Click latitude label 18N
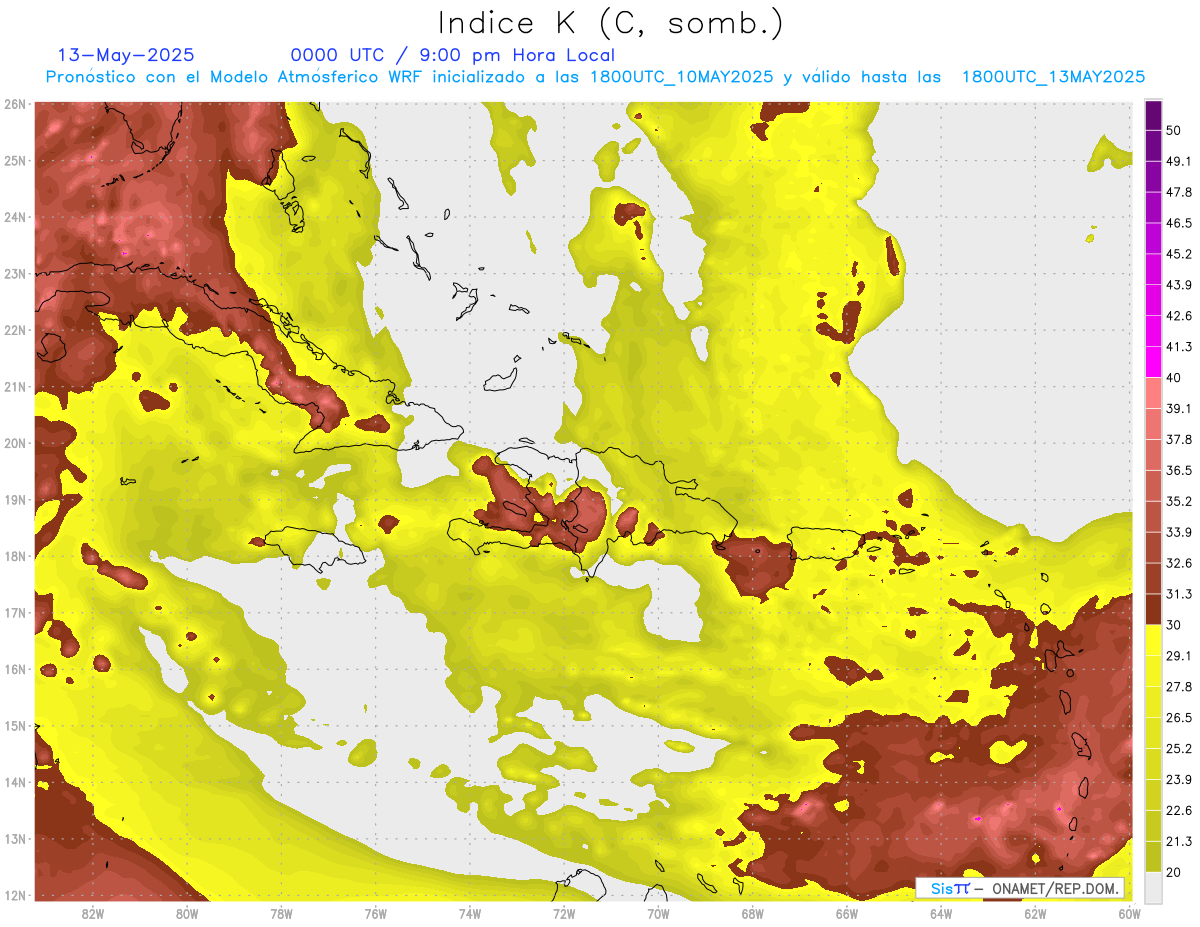Image resolution: width=1200 pixels, height=927 pixels. [15, 556]
